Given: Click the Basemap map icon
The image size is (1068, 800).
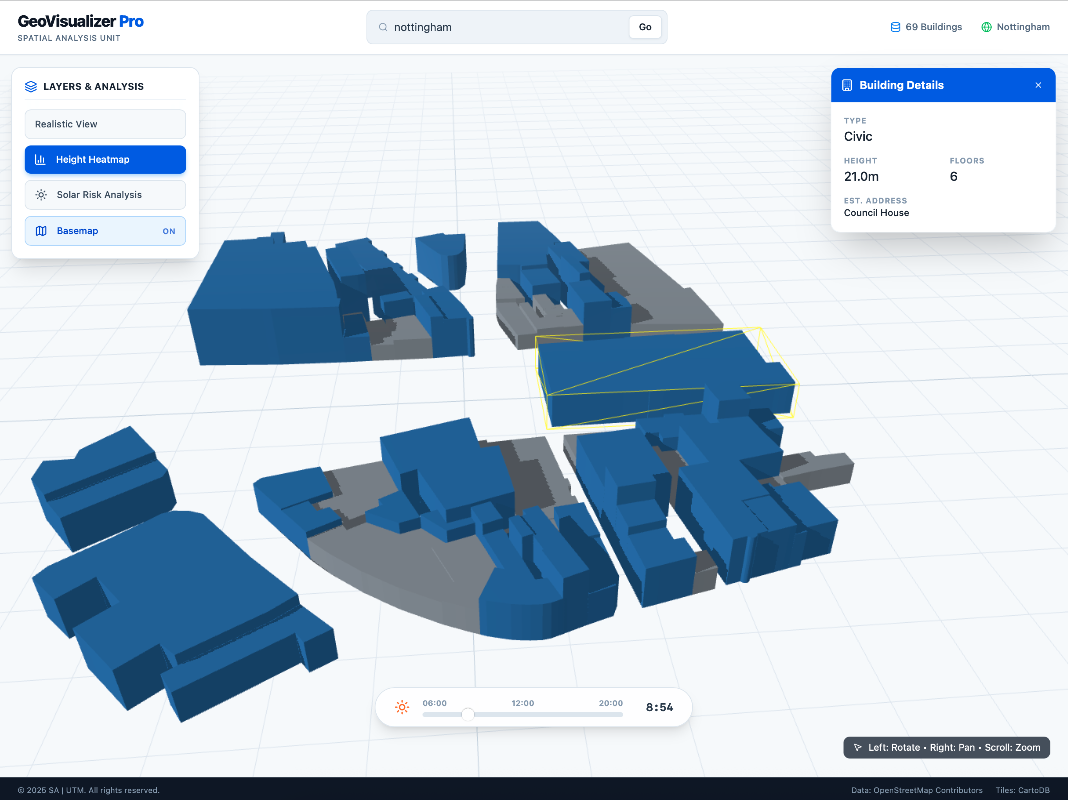Looking at the screenshot, I should (x=41, y=231).
